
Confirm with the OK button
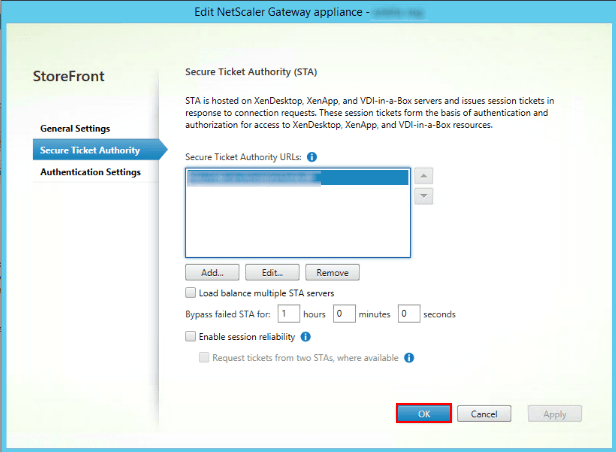(x=424, y=414)
